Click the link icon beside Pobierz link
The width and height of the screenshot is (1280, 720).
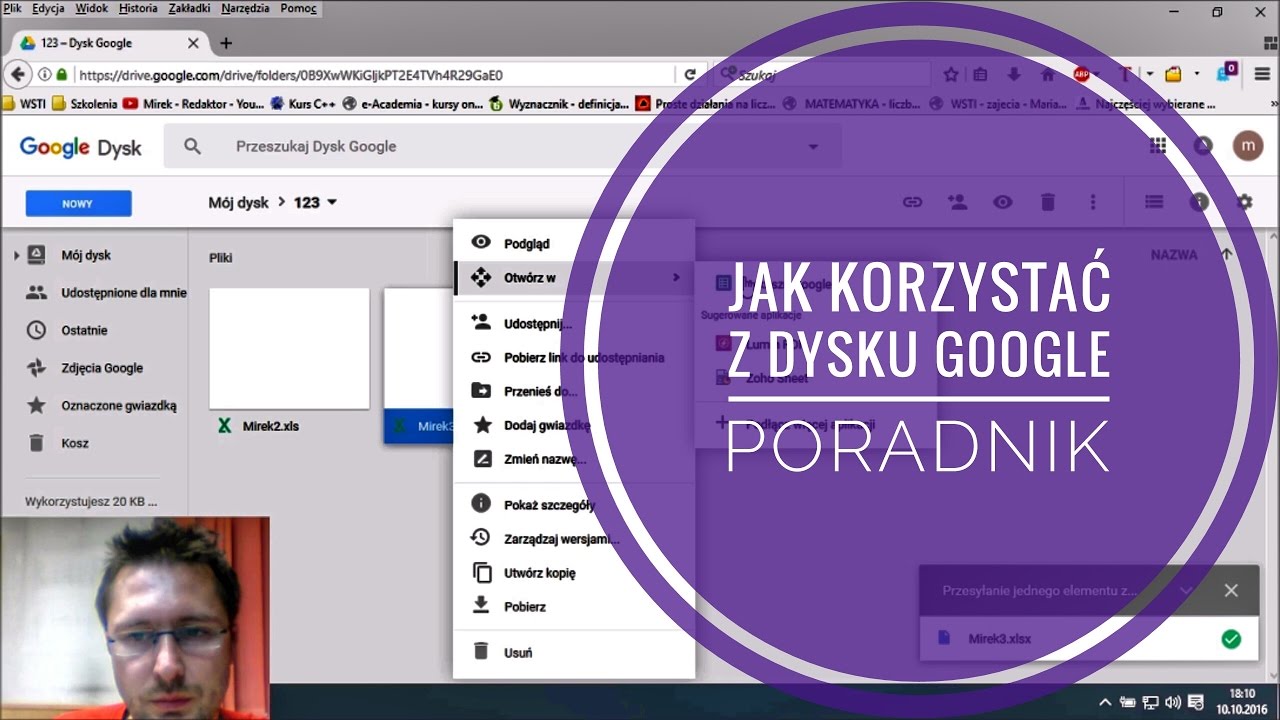[x=481, y=357]
